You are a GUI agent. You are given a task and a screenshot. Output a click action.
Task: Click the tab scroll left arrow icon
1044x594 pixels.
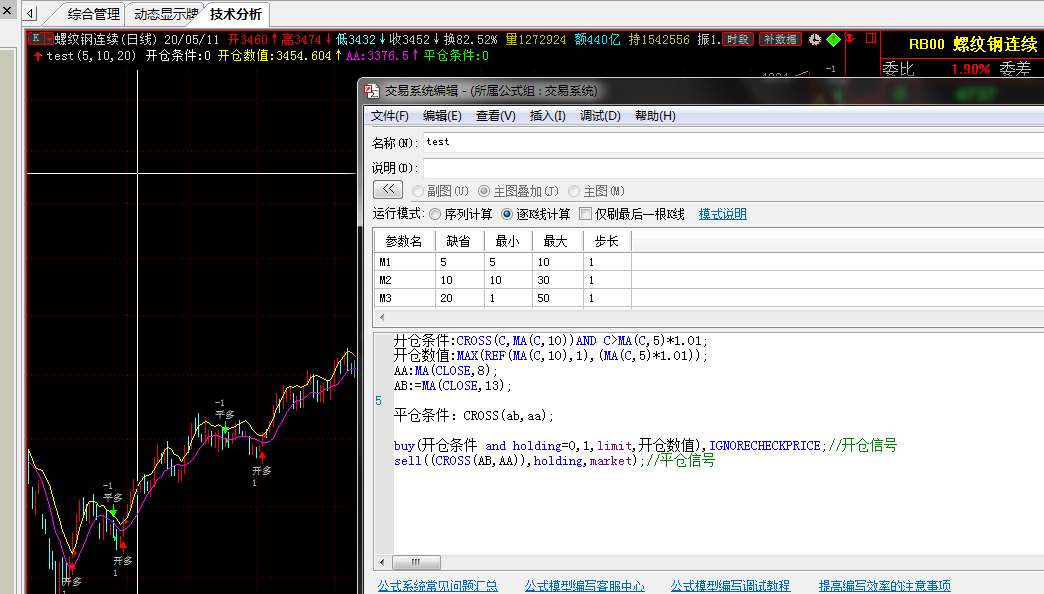[31, 13]
